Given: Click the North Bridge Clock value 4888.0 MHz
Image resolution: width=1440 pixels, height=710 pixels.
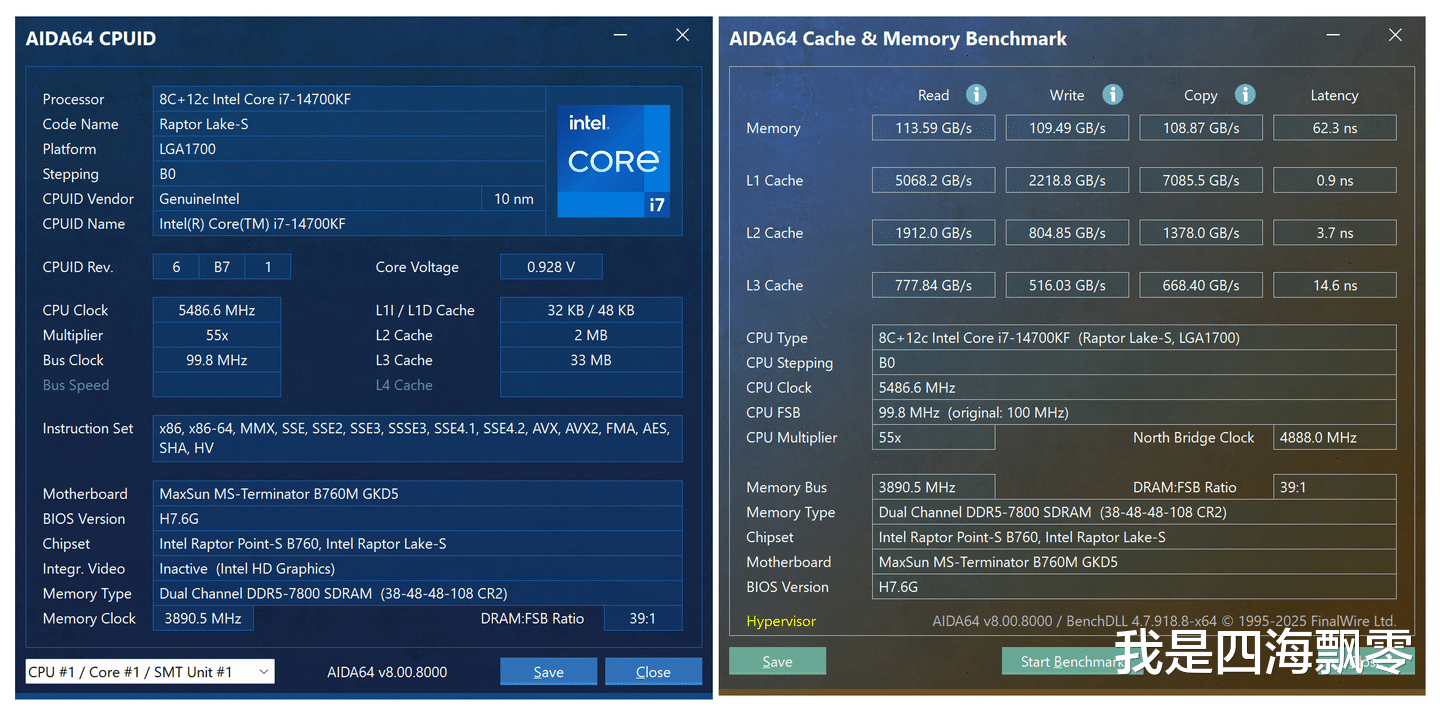Looking at the screenshot, I should (1335, 437).
